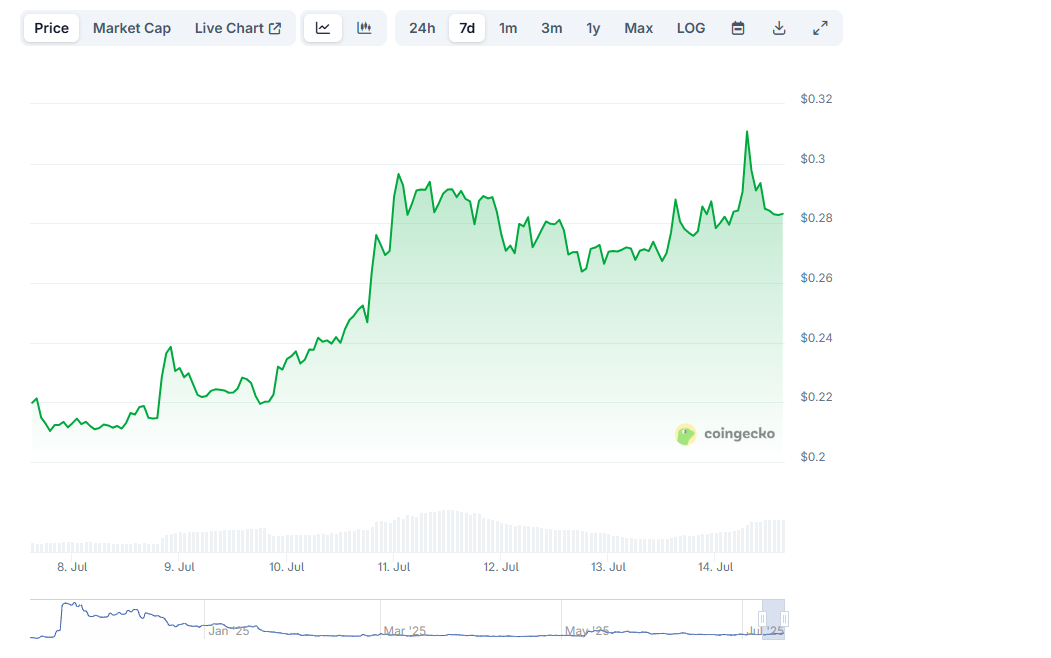The height and width of the screenshot is (658, 1051).
Task: Select the 1m time range
Action: point(508,27)
